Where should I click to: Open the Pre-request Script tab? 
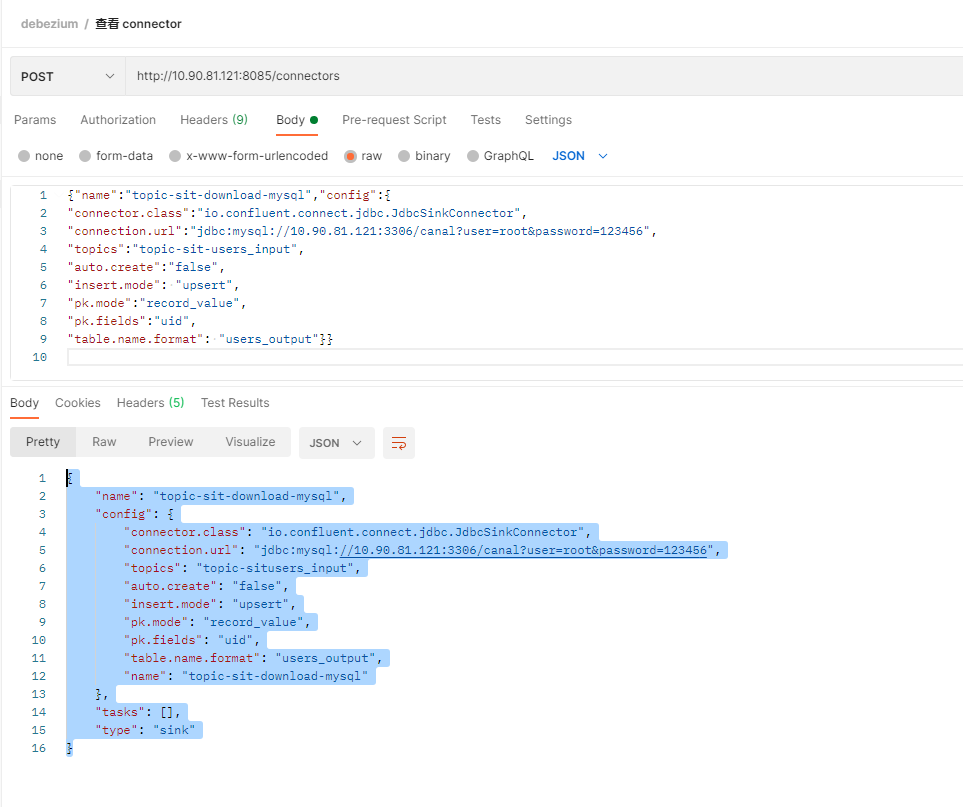(x=394, y=119)
